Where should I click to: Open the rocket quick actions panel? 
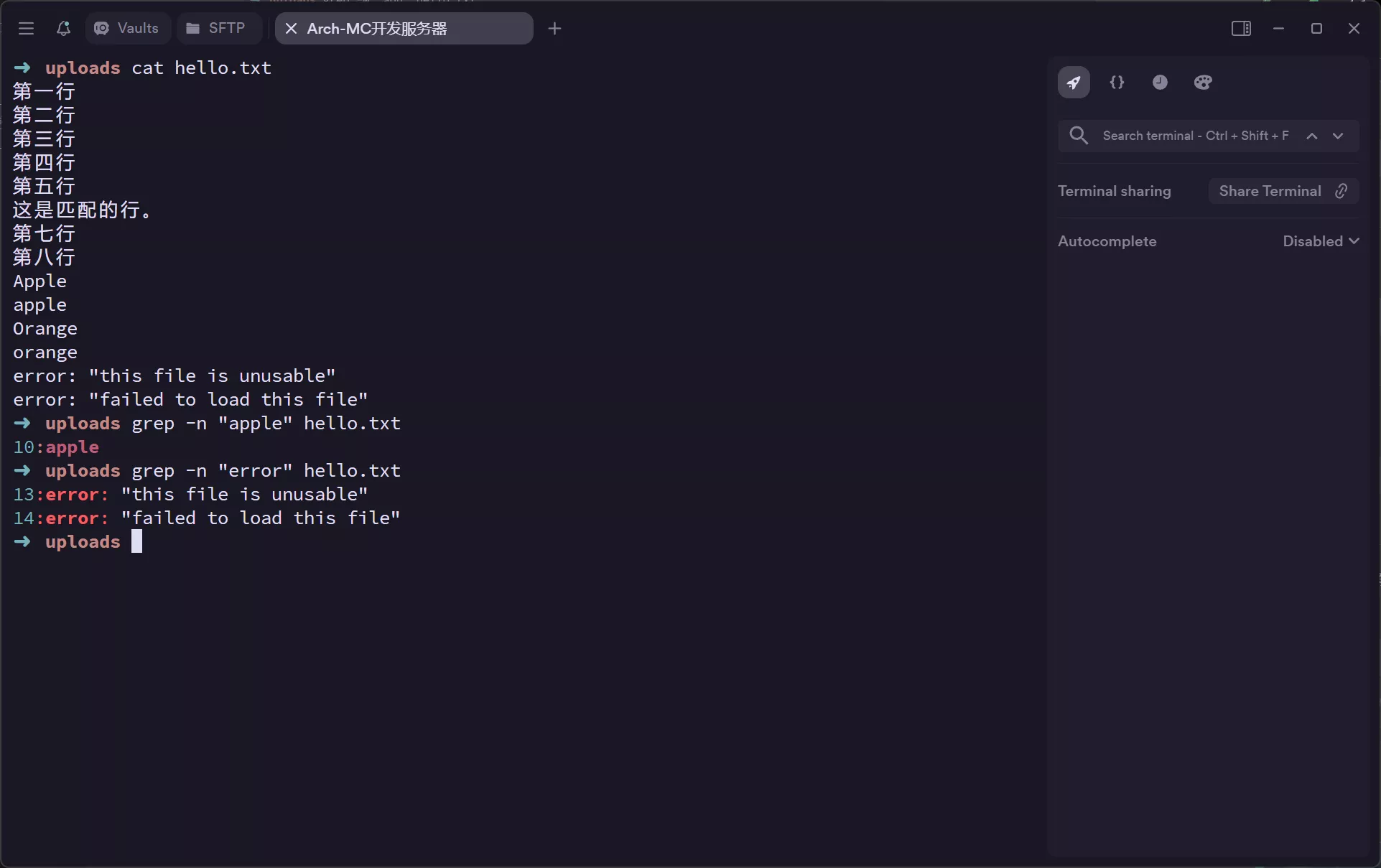[x=1074, y=83]
